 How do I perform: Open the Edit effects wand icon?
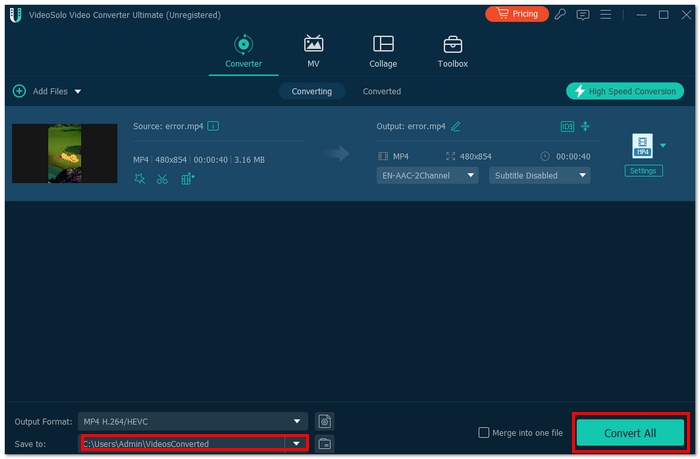139,179
